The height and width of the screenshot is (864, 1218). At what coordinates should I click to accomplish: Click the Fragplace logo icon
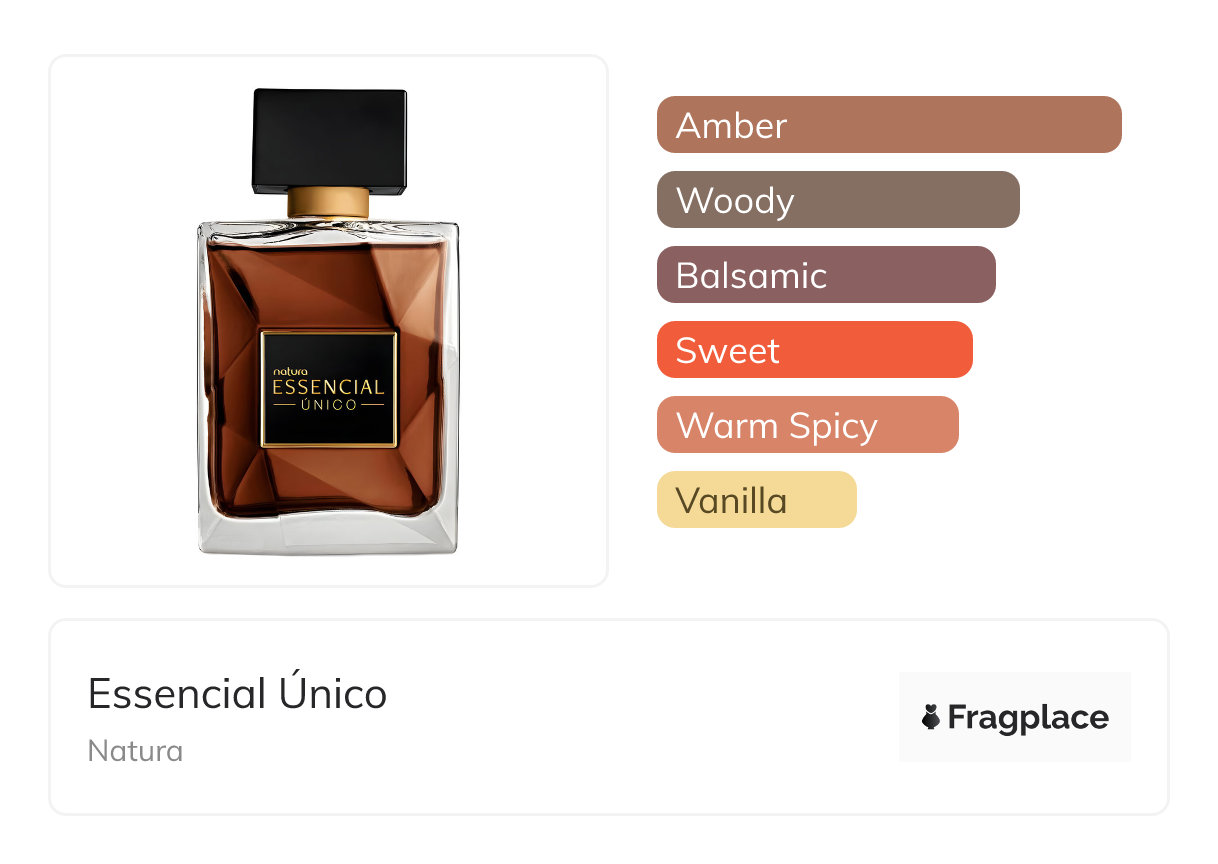click(x=931, y=717)
